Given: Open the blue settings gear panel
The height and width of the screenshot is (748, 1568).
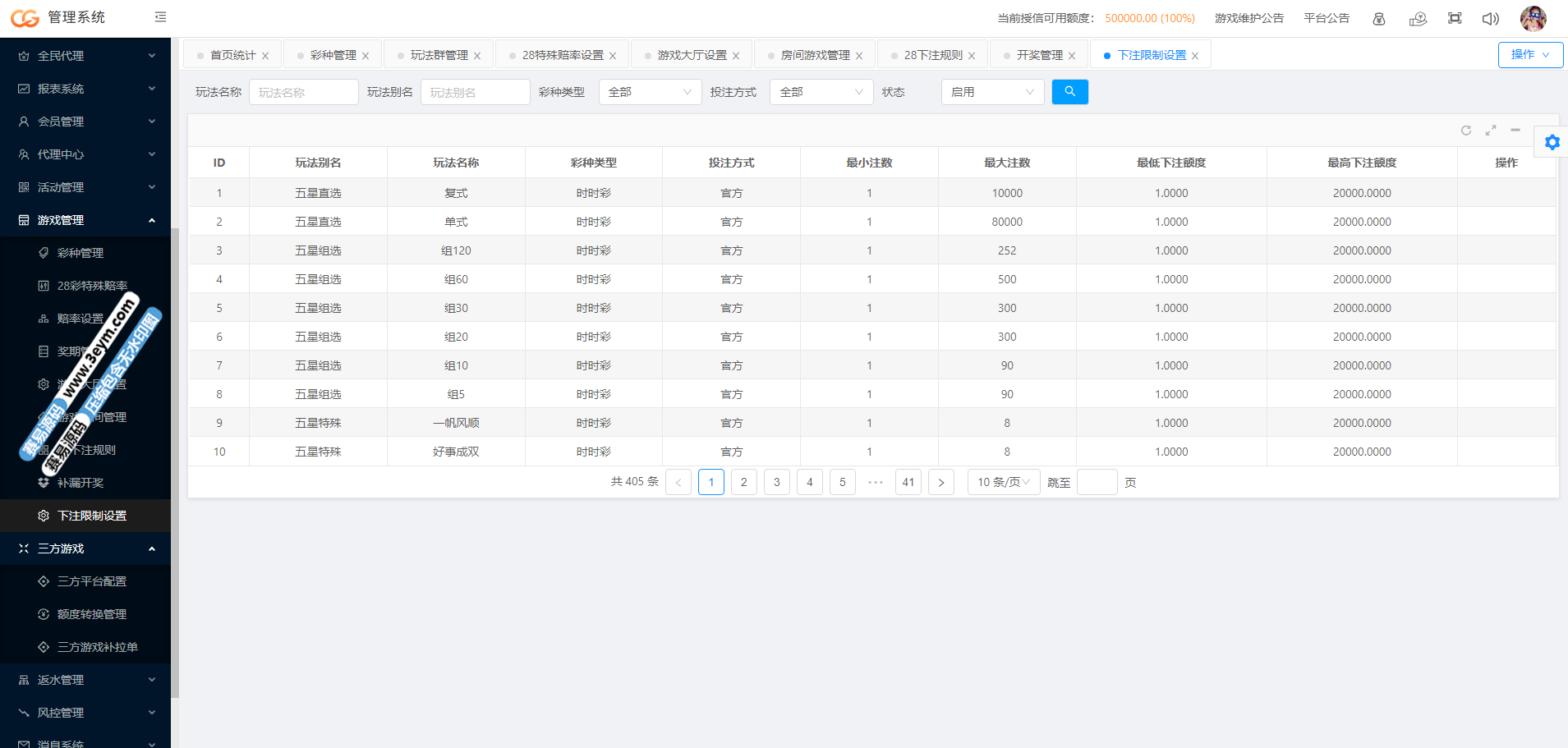Looking at the screenshot, I should pyautogui.click(x=1552, y=143).
